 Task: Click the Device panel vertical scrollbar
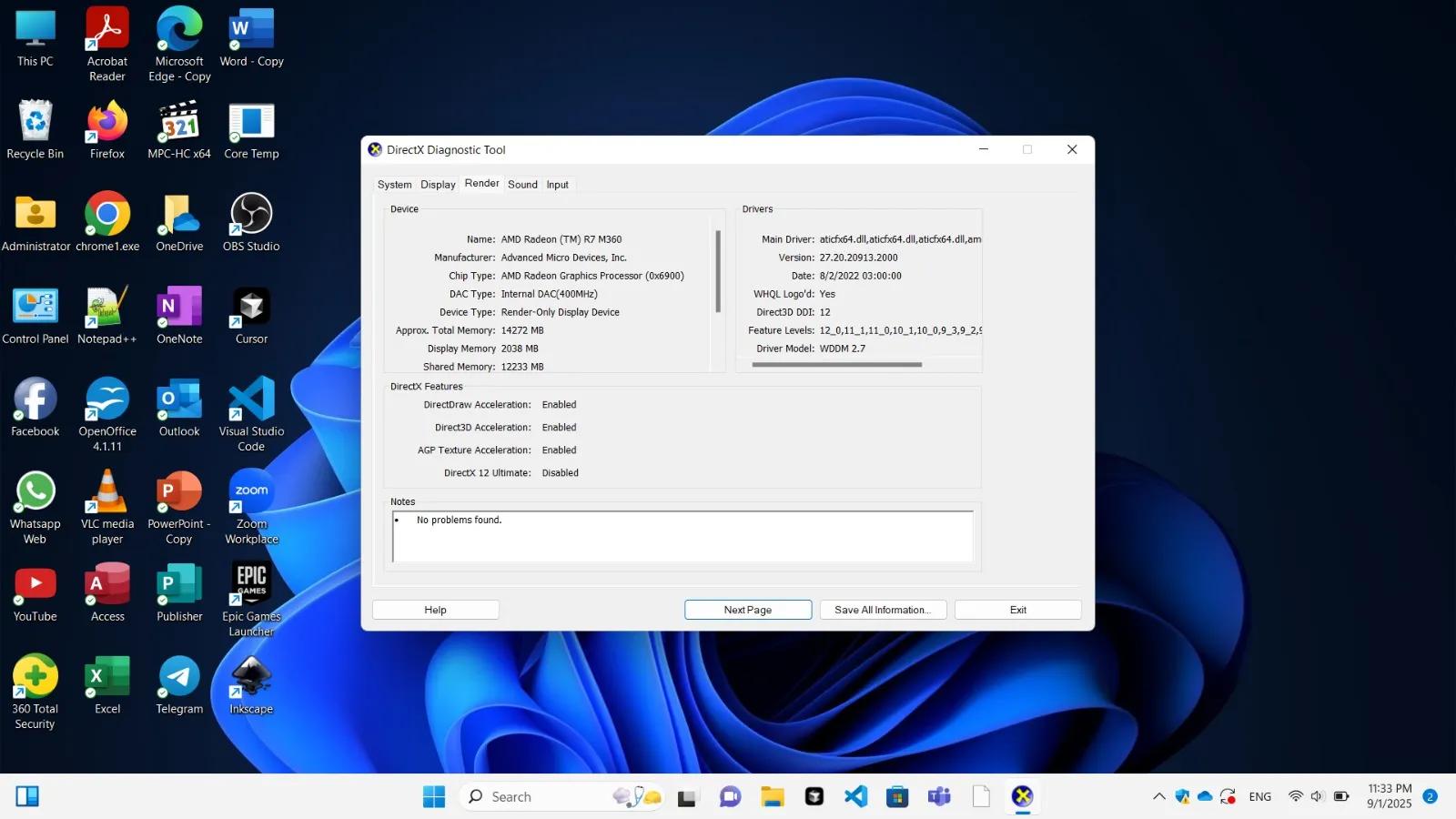click(718, 271)
